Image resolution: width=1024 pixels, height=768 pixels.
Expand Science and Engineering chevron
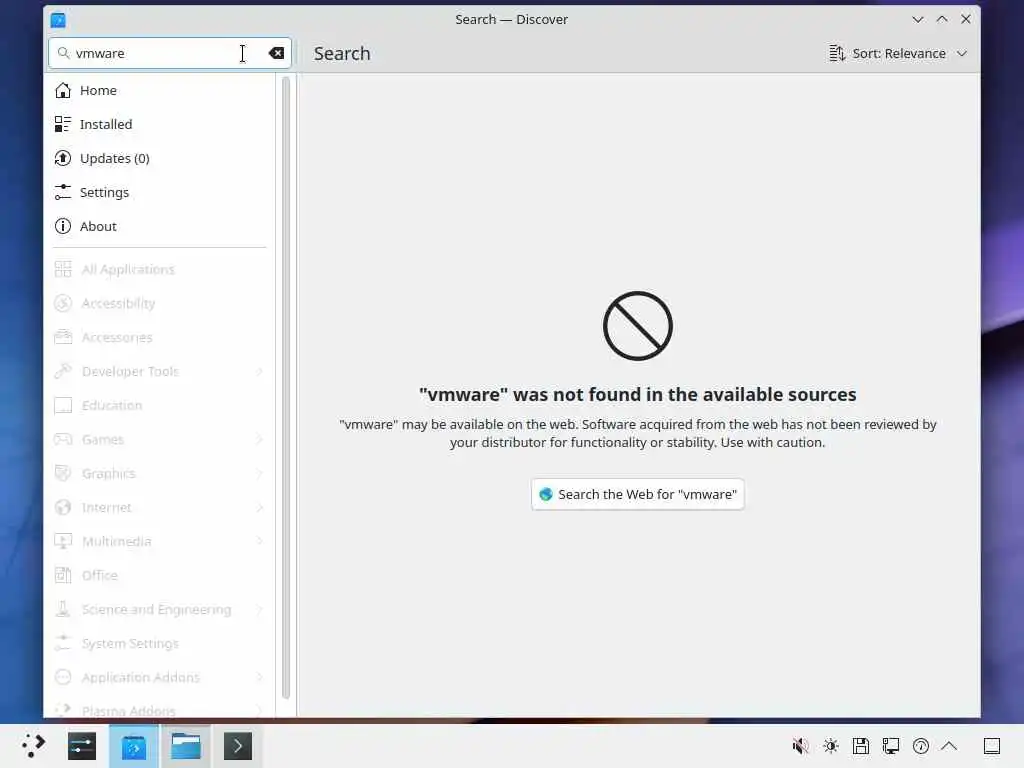[x=260, y=609]
